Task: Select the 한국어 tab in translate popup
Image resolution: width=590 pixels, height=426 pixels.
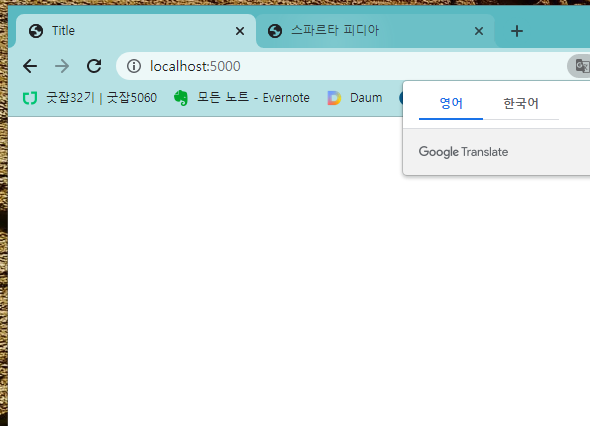Action: pyautogui.click(x=521, y=103)
